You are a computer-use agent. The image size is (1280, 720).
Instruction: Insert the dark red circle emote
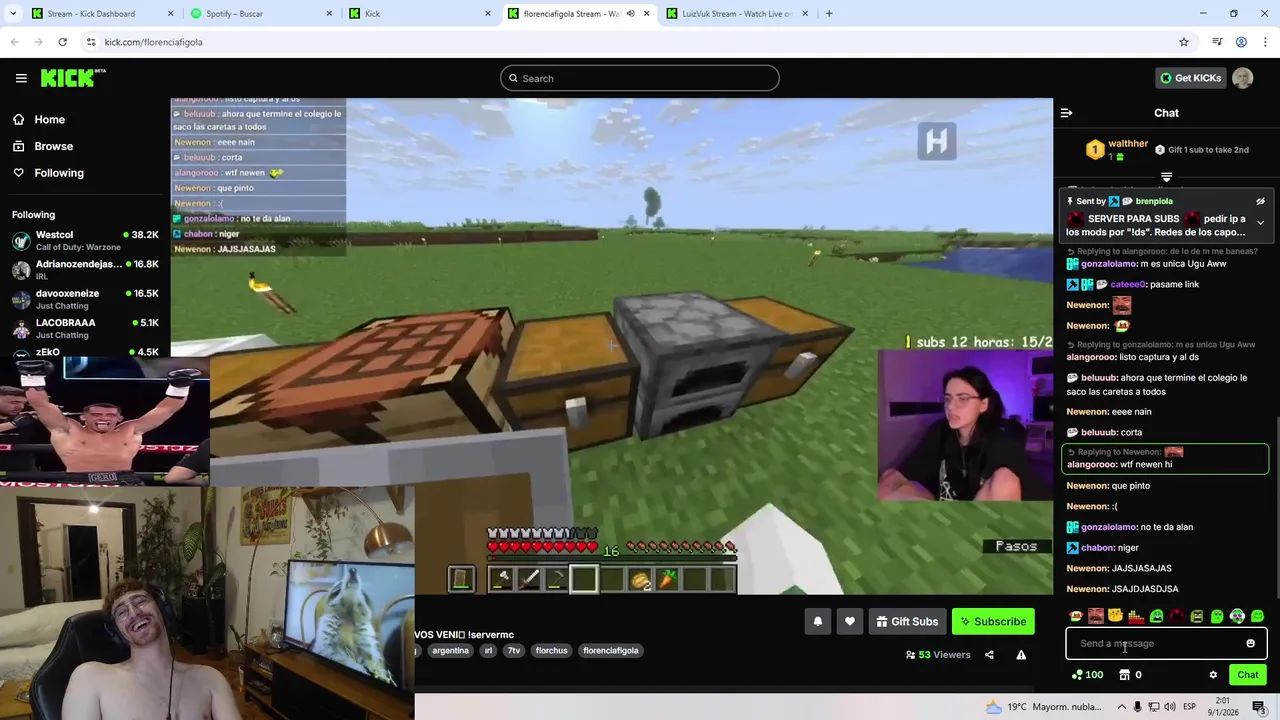(x=1176, y=616)
